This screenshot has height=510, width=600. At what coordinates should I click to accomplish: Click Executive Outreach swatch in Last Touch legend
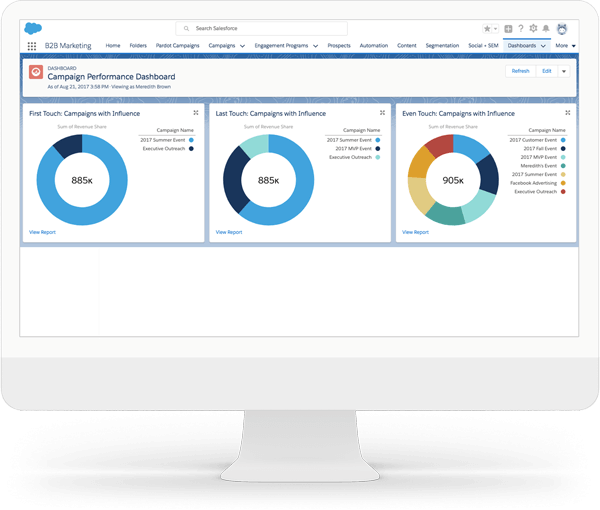point(378,157)
